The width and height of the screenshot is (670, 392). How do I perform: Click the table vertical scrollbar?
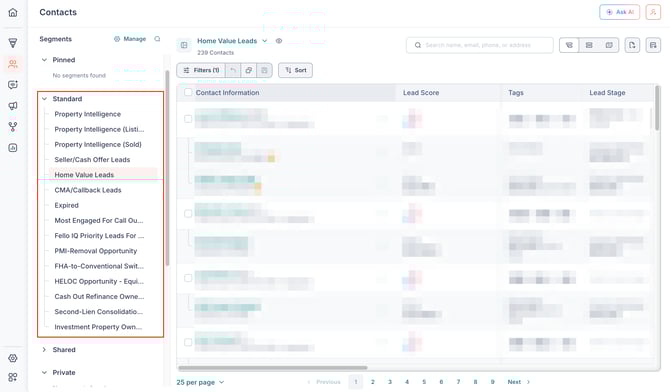click(x=657, y=108)
